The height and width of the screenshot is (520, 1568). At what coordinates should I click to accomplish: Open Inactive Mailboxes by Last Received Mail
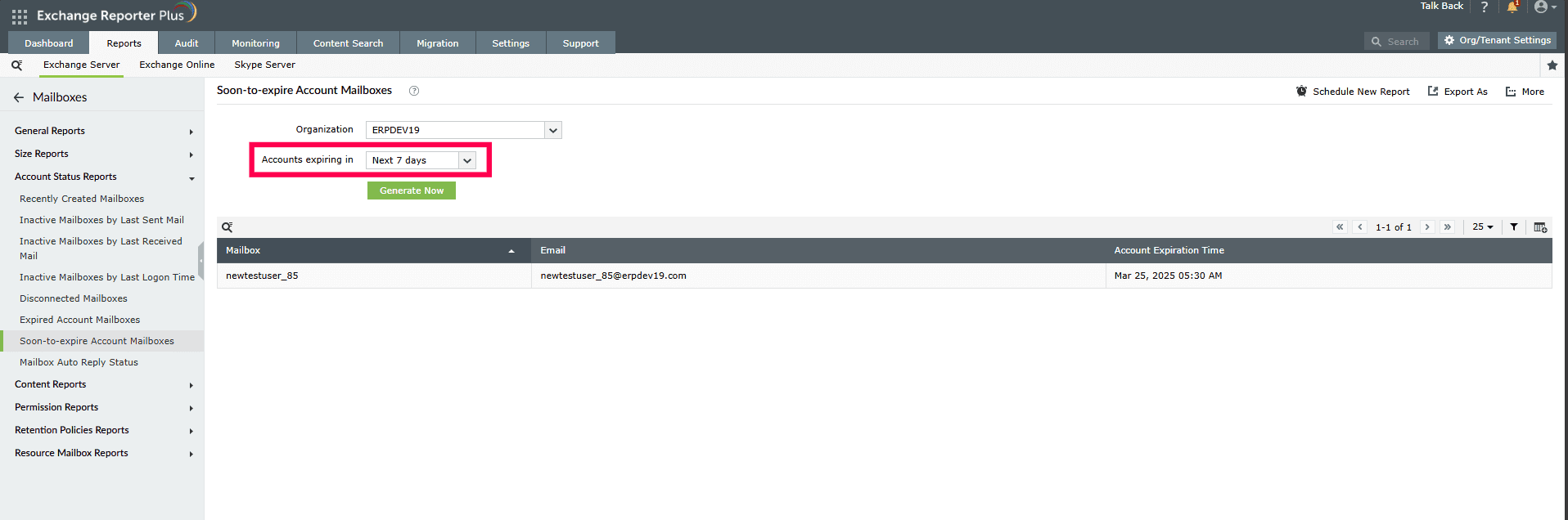101,249
